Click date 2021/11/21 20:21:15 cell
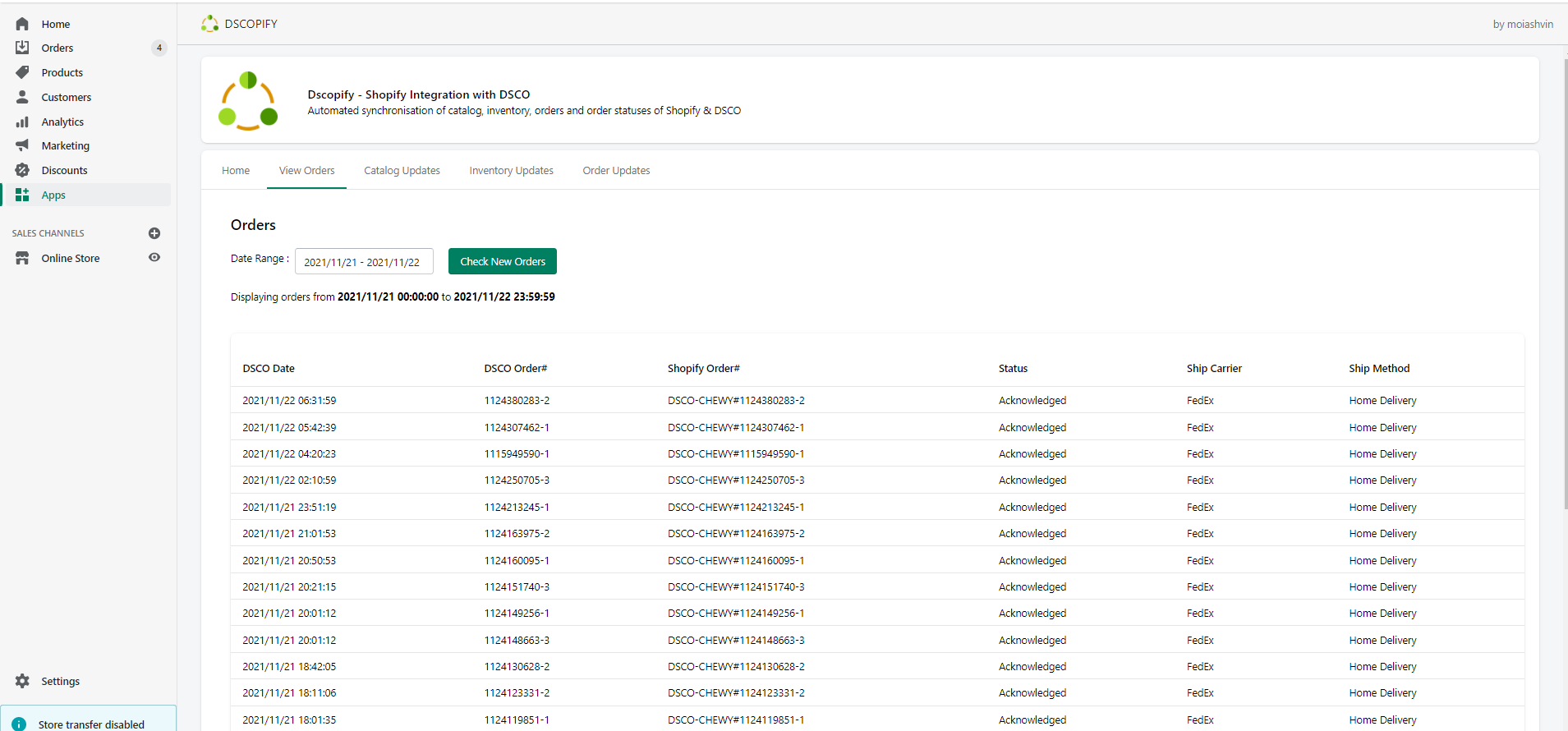Screen dimensions: 1568x731 pos(289,586)
